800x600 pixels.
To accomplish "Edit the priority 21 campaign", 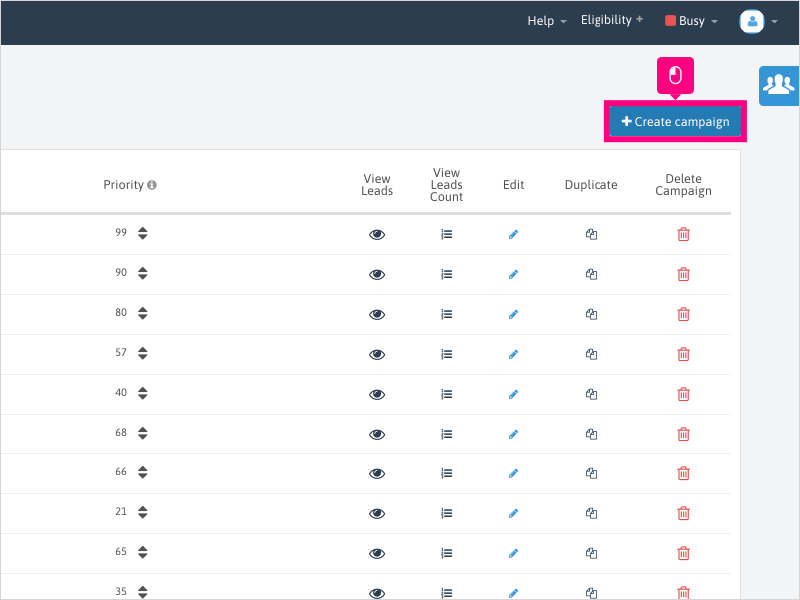I will click(x=513, y=513).
